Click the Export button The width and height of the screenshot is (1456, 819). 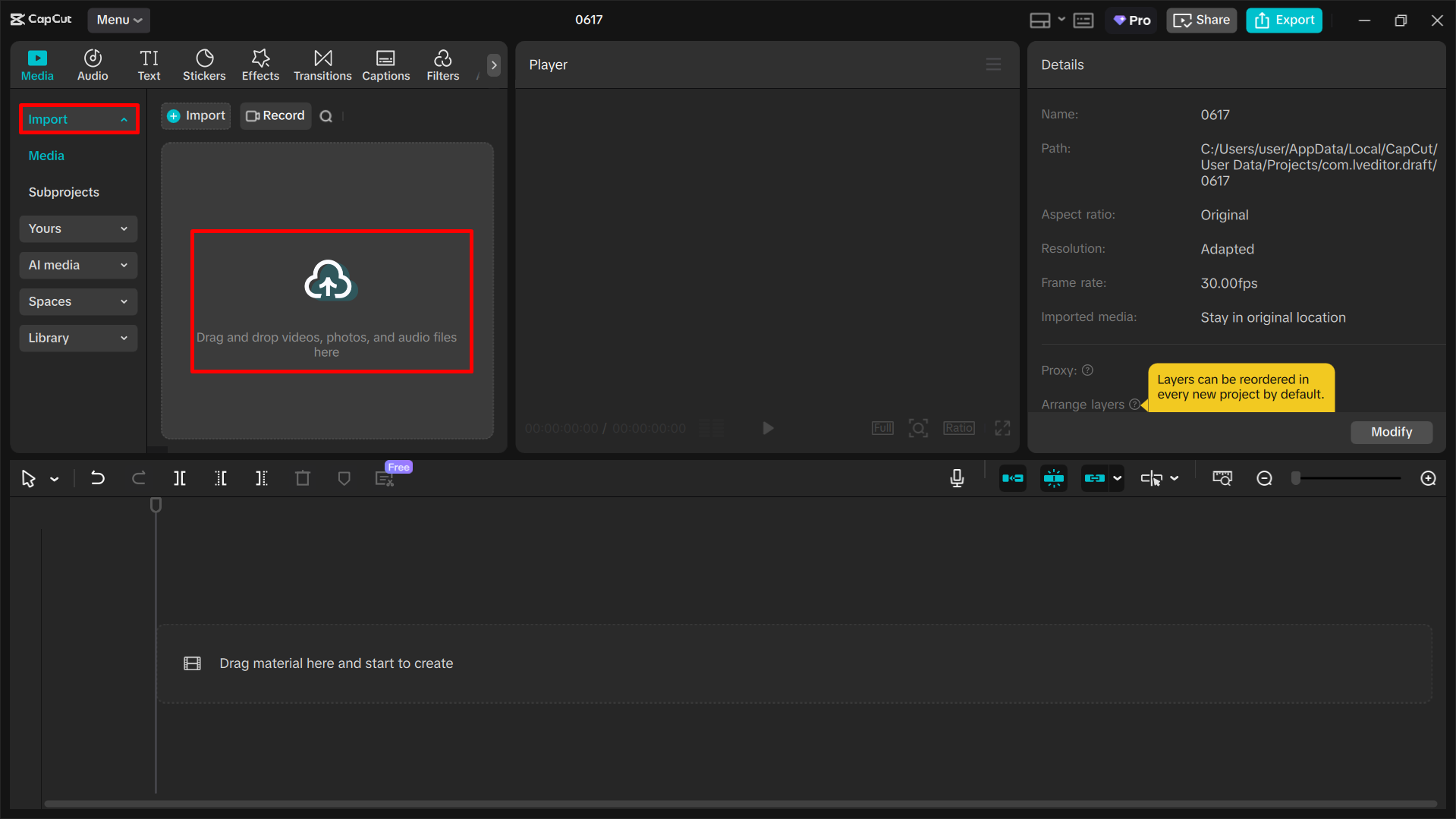pyautogui.click(x=1283, y=20)
